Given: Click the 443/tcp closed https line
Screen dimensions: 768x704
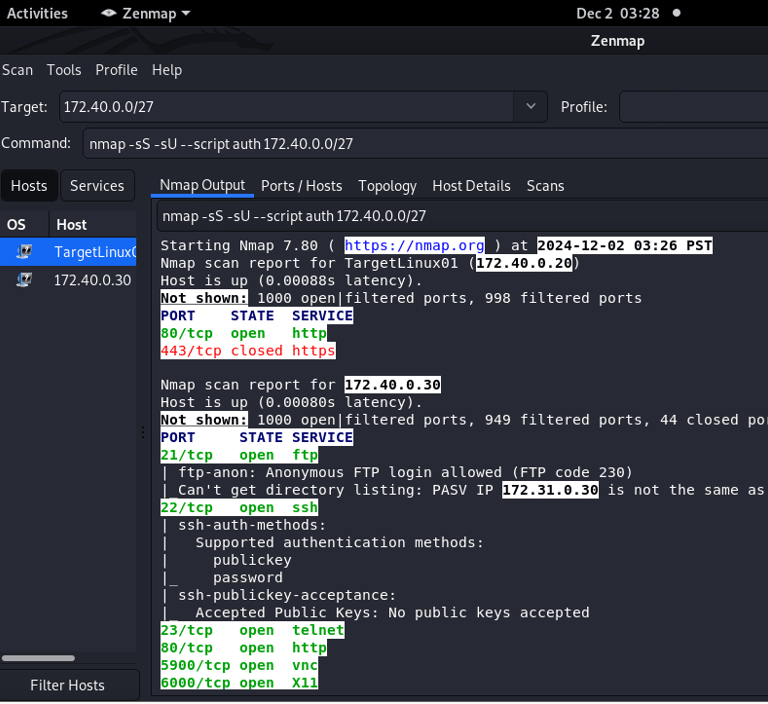Looking at the screenshot, I should (248, 351).
